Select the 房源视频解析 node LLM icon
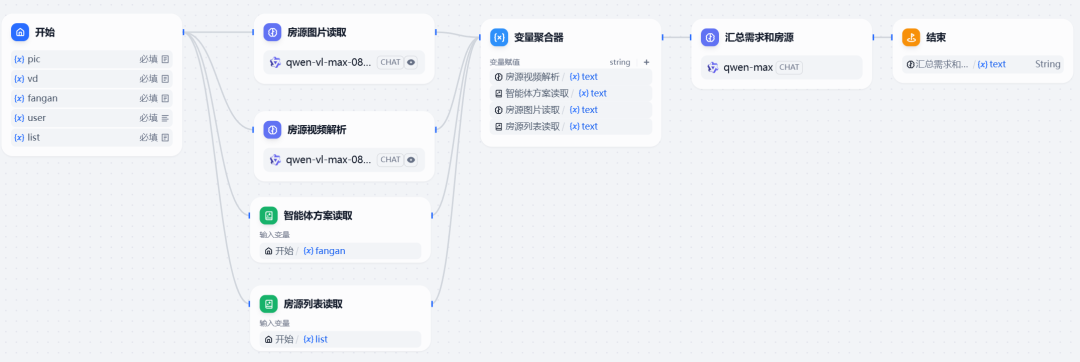 coord(272,129)
